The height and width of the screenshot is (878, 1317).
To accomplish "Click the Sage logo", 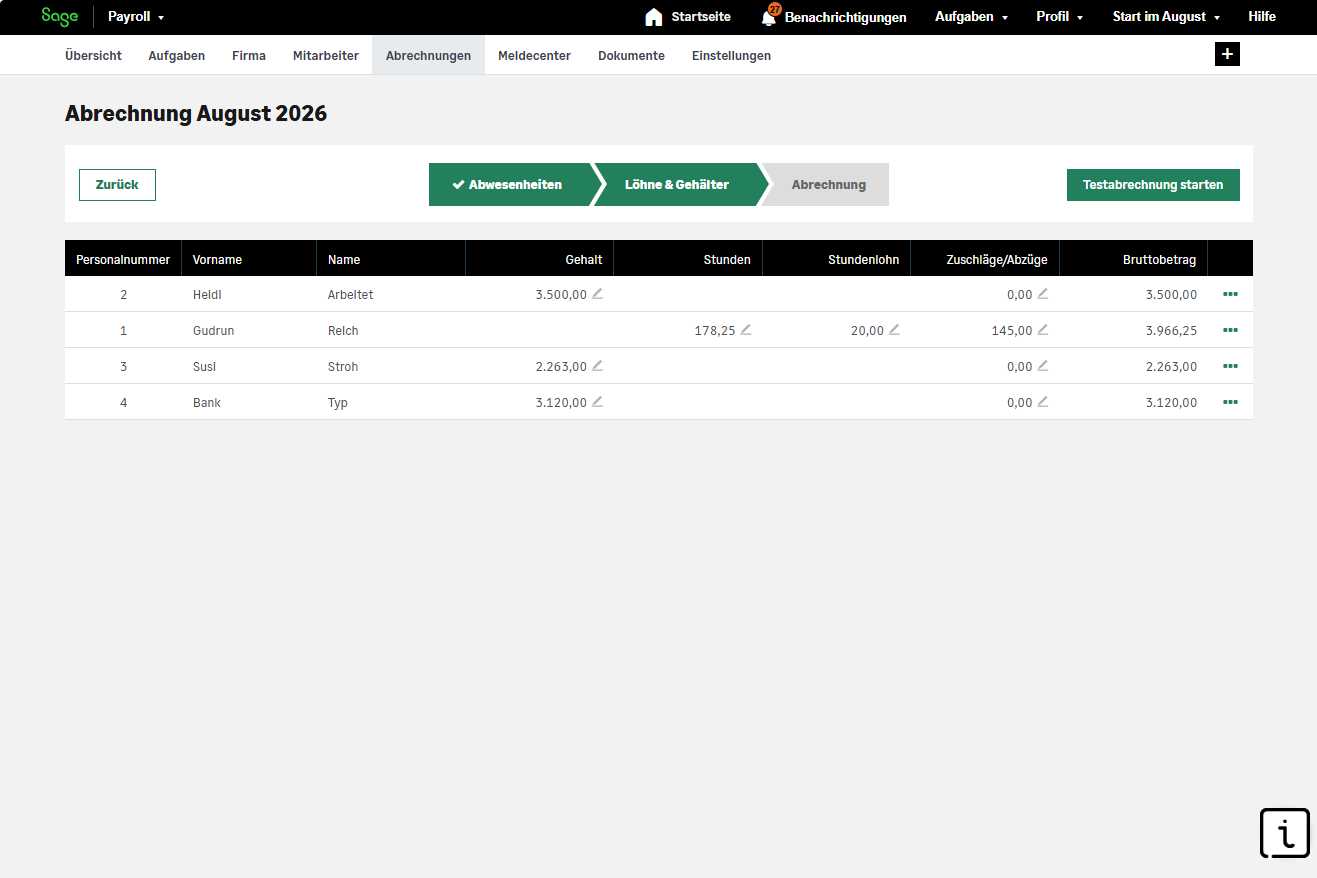I will [x=60, y=17].
